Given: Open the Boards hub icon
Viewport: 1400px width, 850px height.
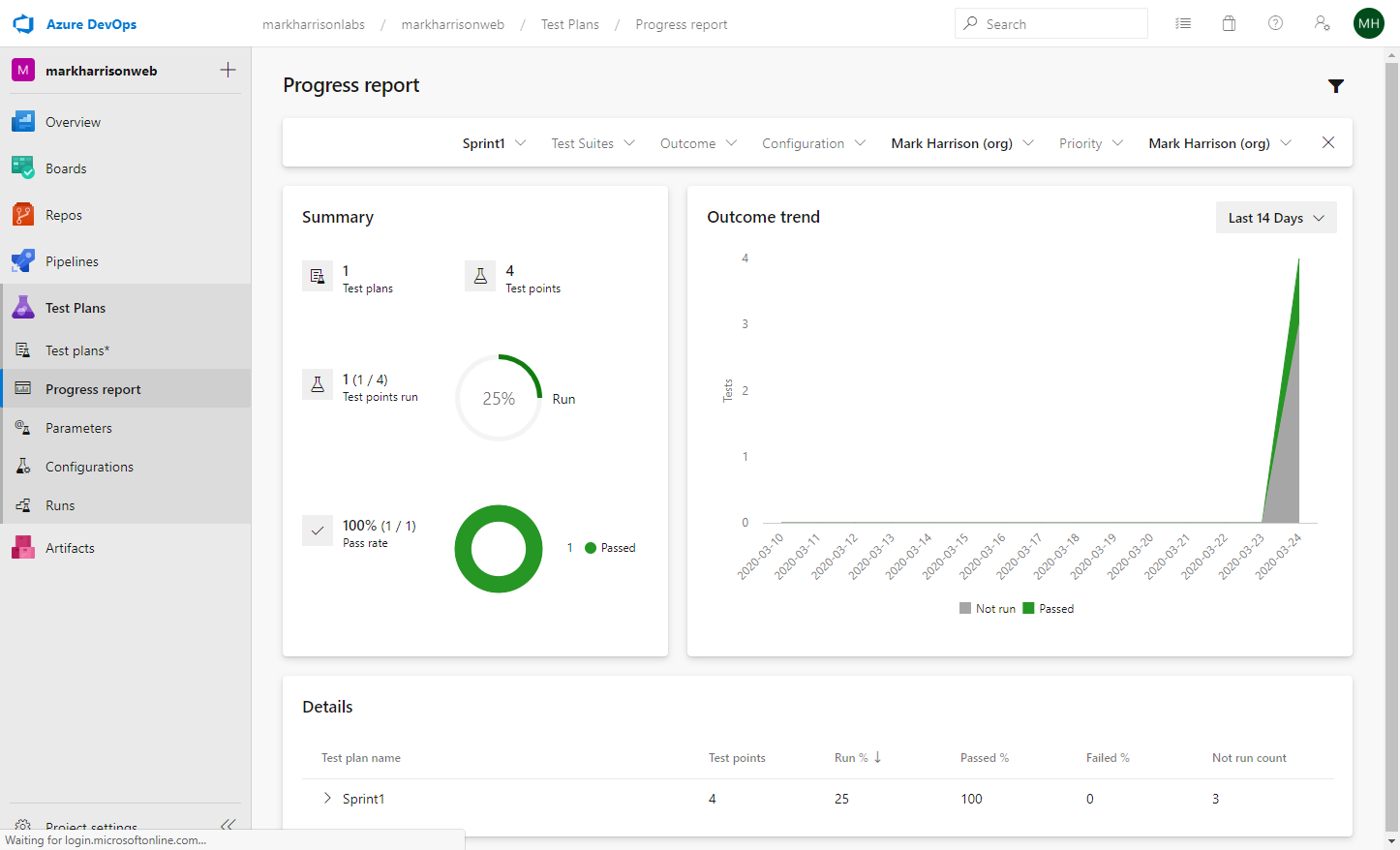Looking at the screenshot, I should coord(23,168).
